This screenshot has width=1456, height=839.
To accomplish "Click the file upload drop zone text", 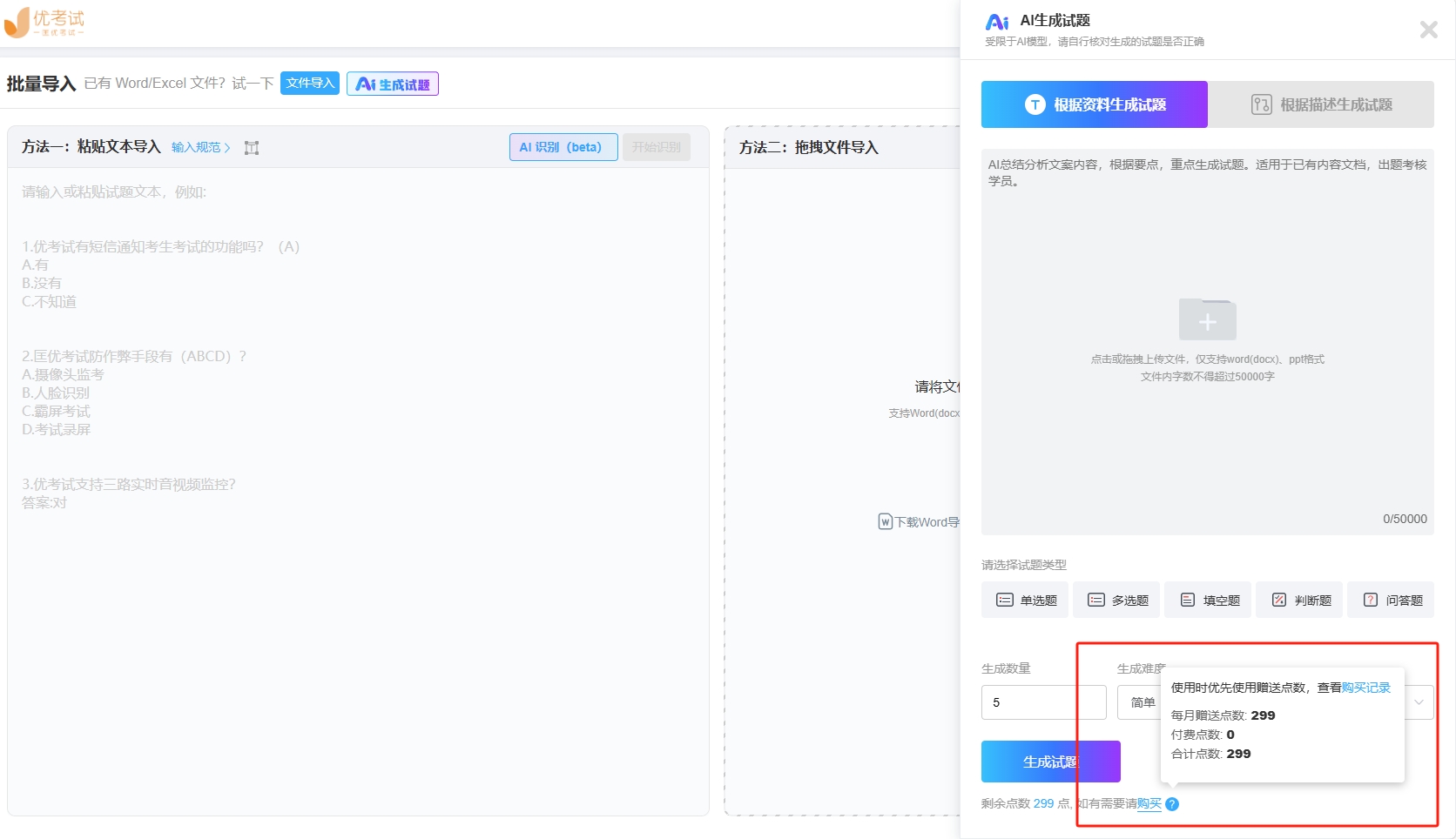I will (1207, 367).
